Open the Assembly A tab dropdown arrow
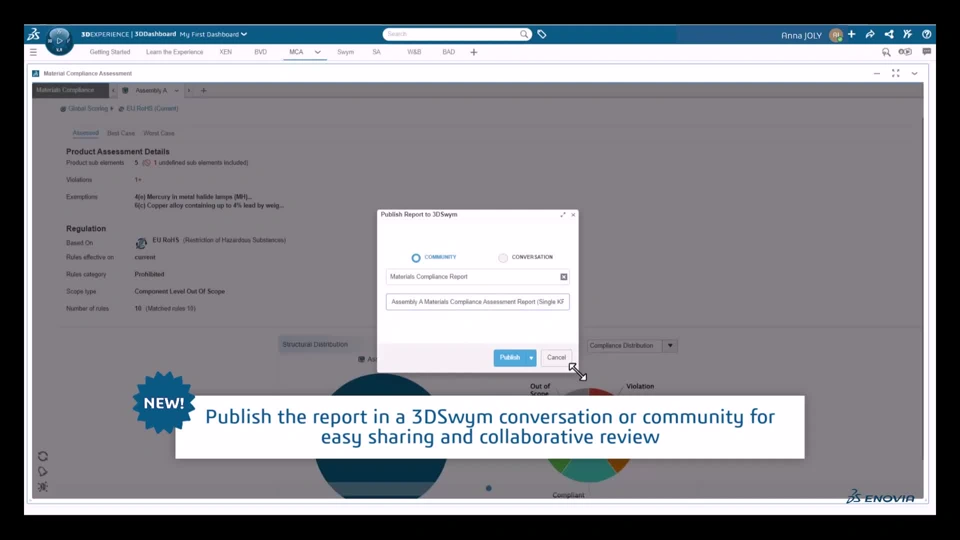 [176, 91]
